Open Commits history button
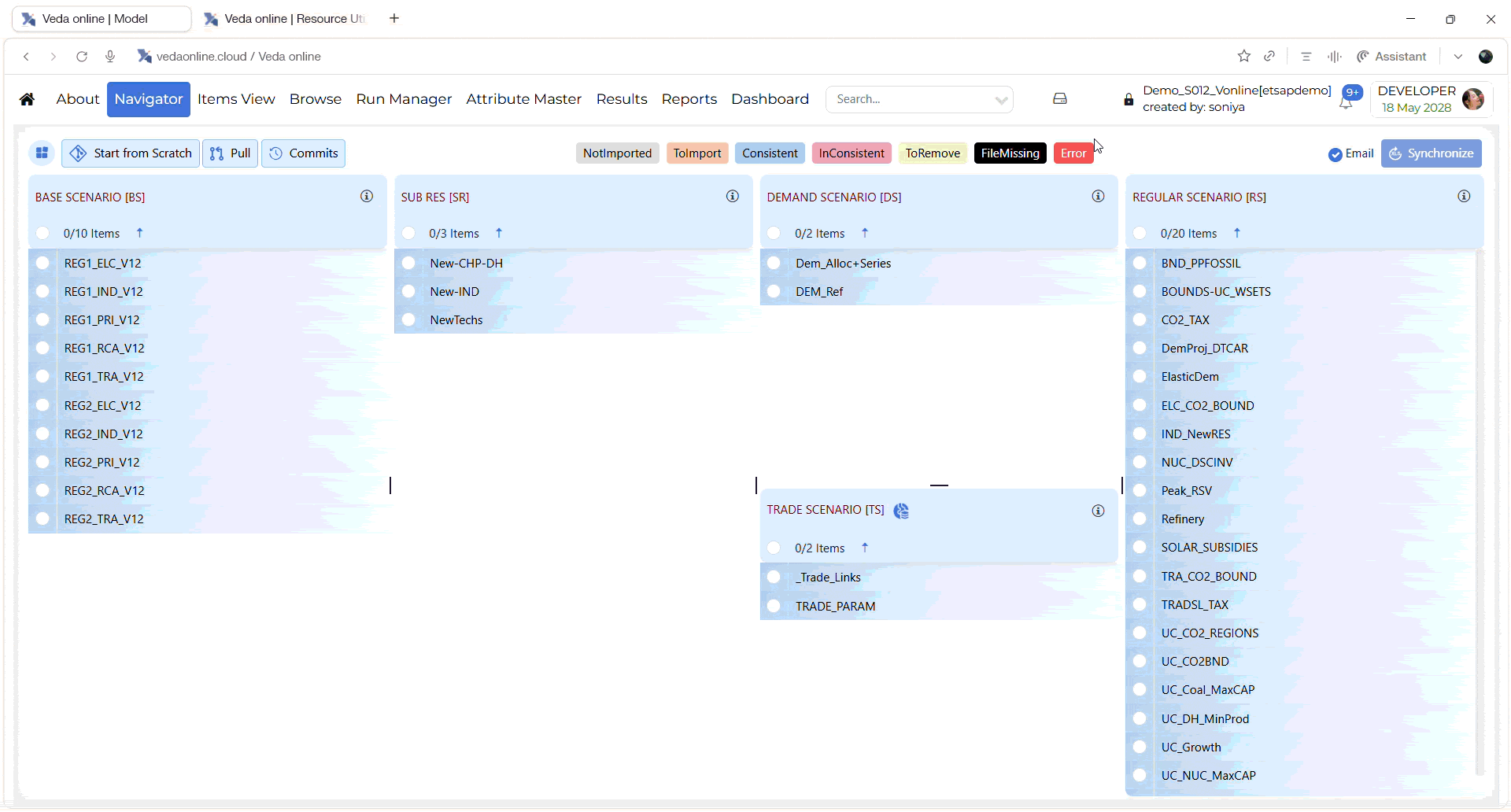This screenshot has height=812, width=1511. (303, 153)
